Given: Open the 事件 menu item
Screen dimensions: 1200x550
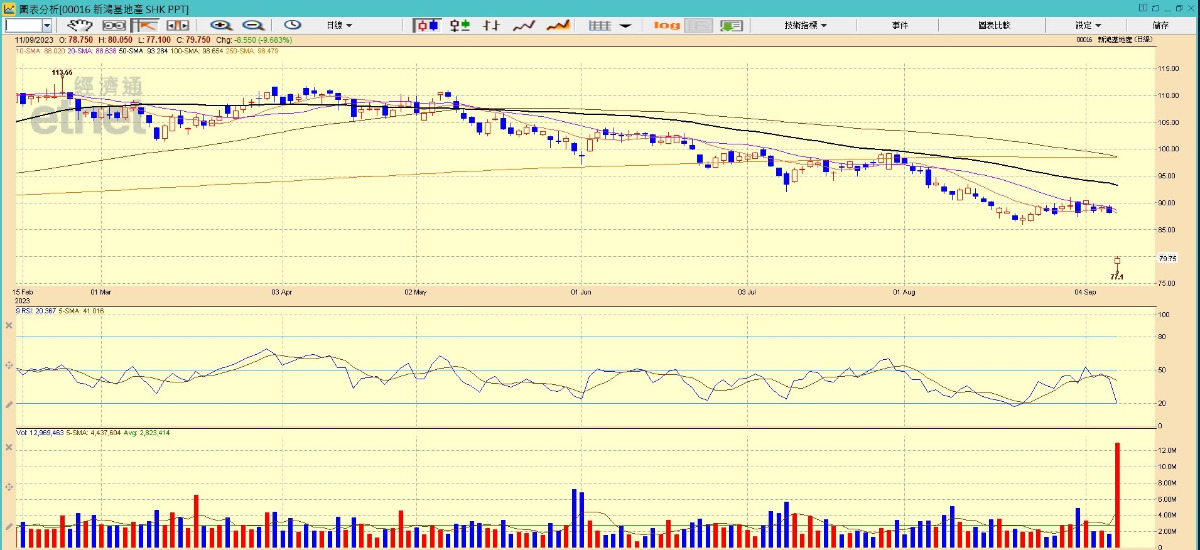Looking at the screenshot, I should [x=900, y=25].
